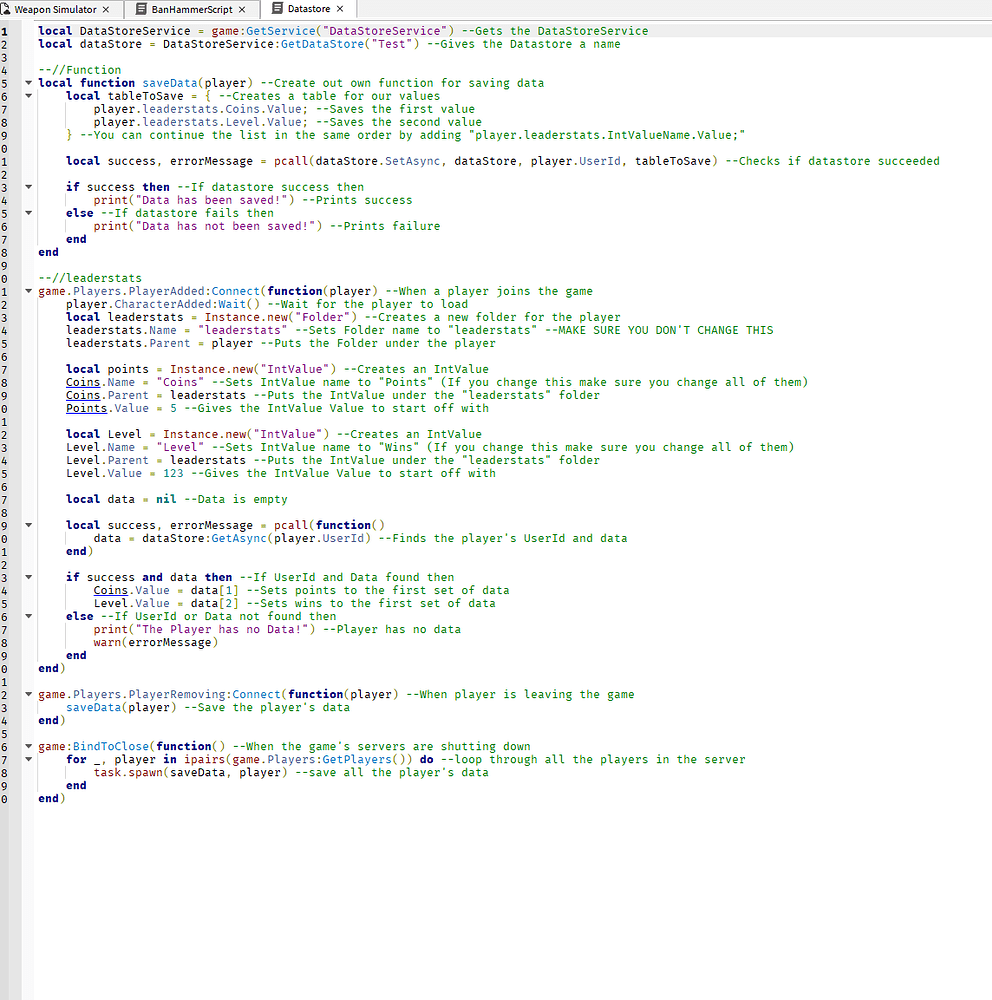The height and width of the screenshot is (1000, 992).
Task: Collapse the 'for _, player in ipairs' loop
Action: [28, 759]
